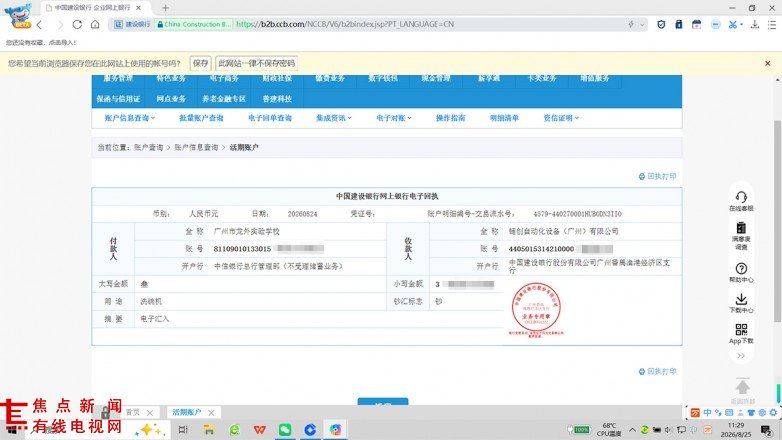Click the green China Construction certificate badge

pos(194,24)
